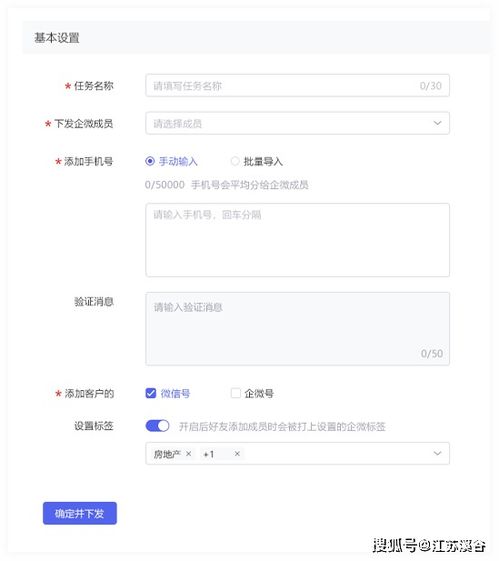Select the 手动输入 radio button

click(150, 161)
